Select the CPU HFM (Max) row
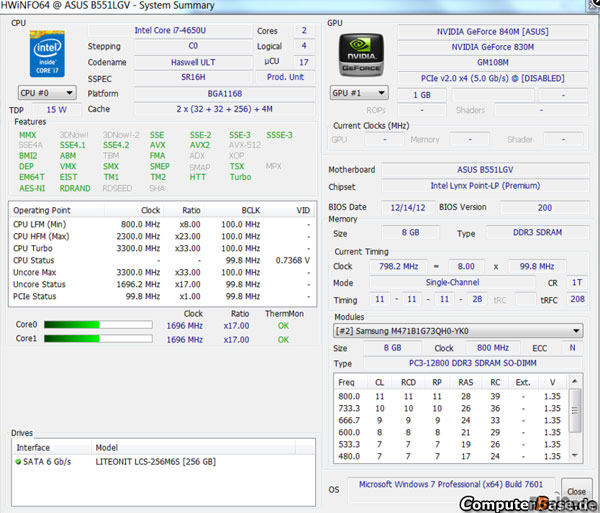The height and width of the screenshot is (513, 600). pos(162,236)
